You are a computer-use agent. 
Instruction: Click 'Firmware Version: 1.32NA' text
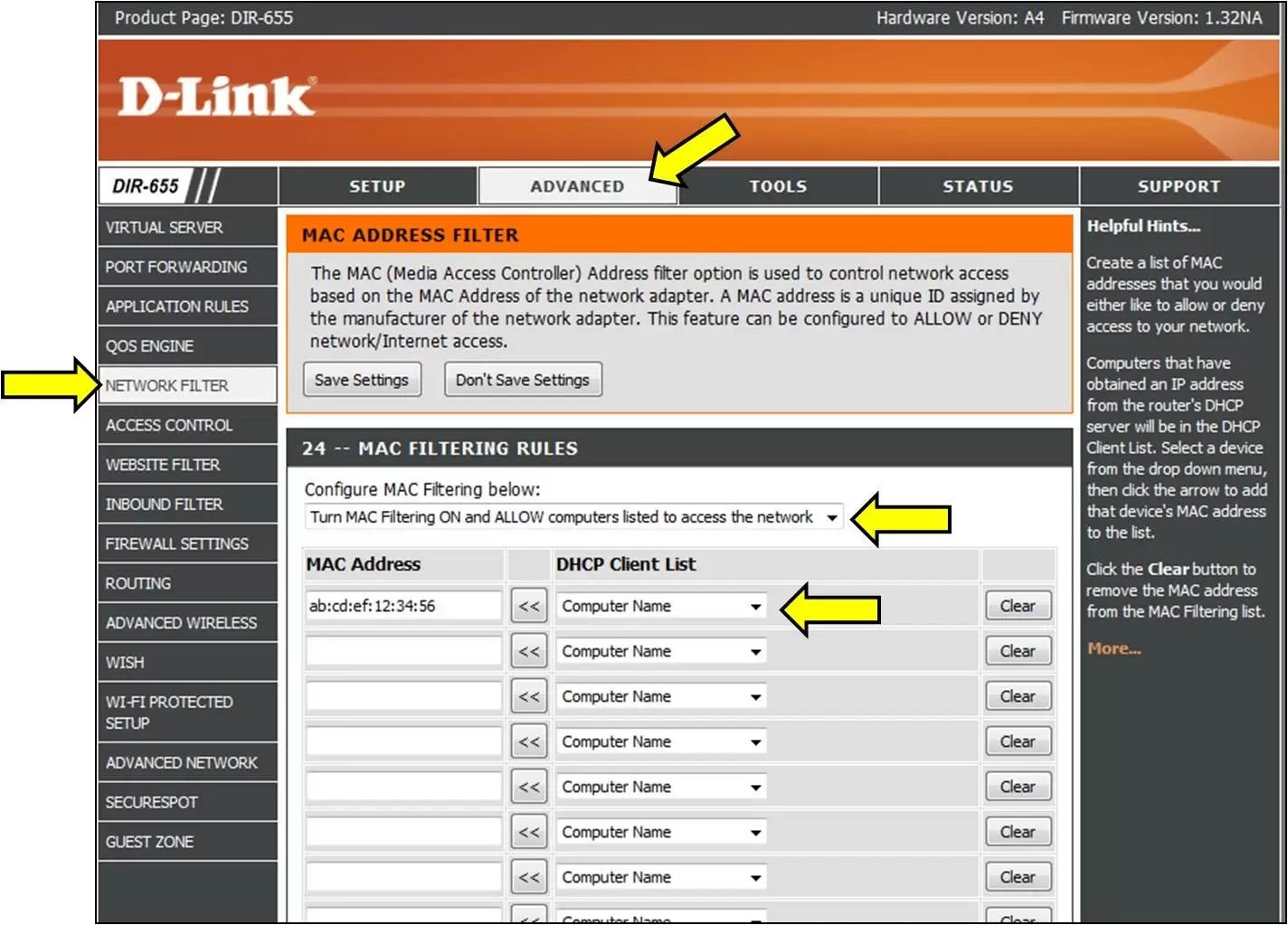(x=1161, y=18)
